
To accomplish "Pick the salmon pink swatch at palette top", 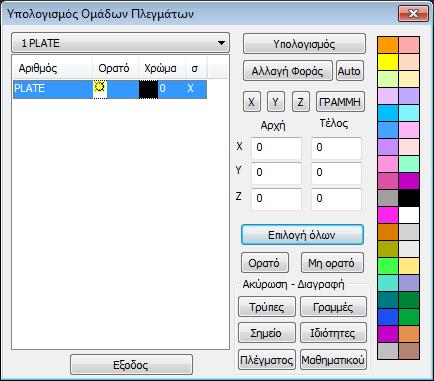I will pyautogui.click(x=409, y=45).
